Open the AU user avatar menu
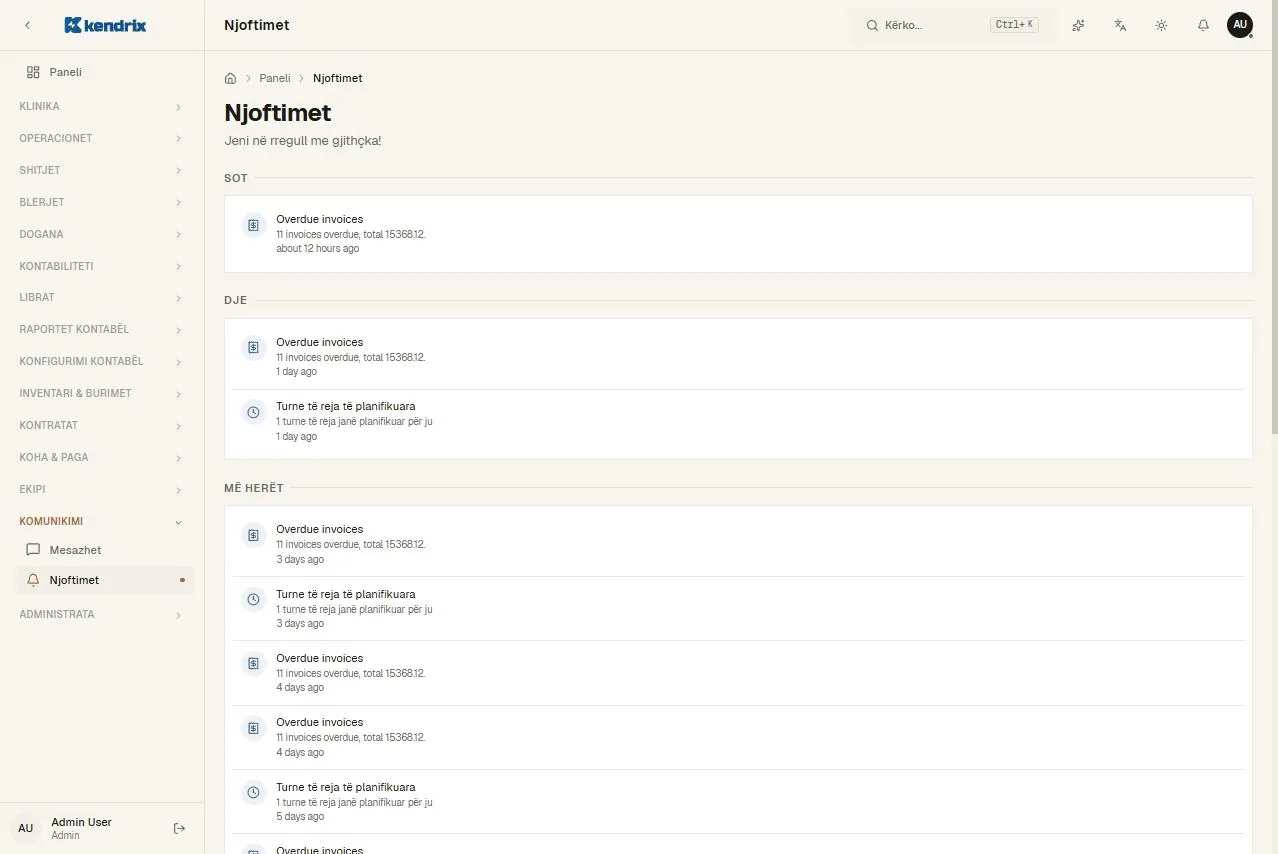 point(1240,25)
